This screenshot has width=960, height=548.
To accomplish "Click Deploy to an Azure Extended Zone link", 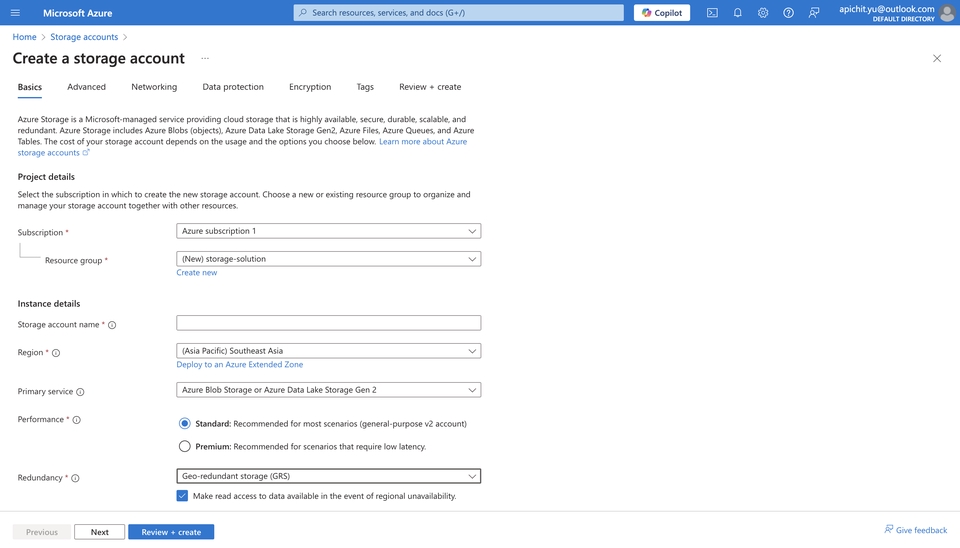I will pos(239,364).
